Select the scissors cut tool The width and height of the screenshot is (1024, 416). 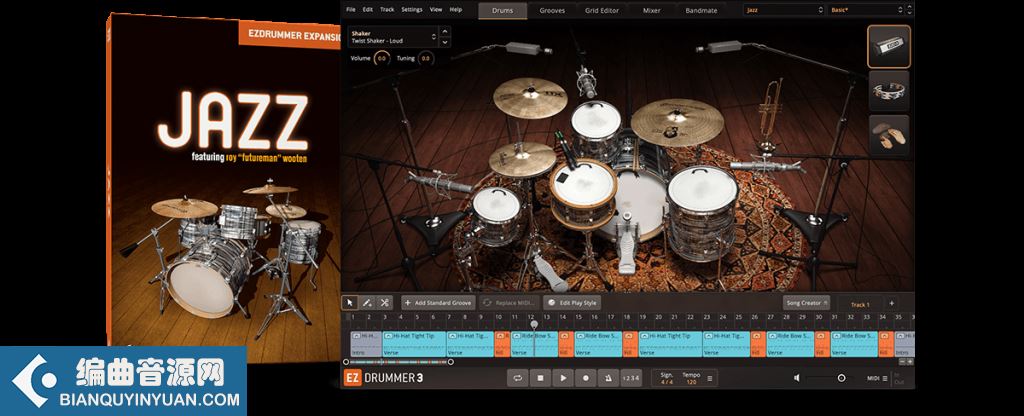(385, 303)
